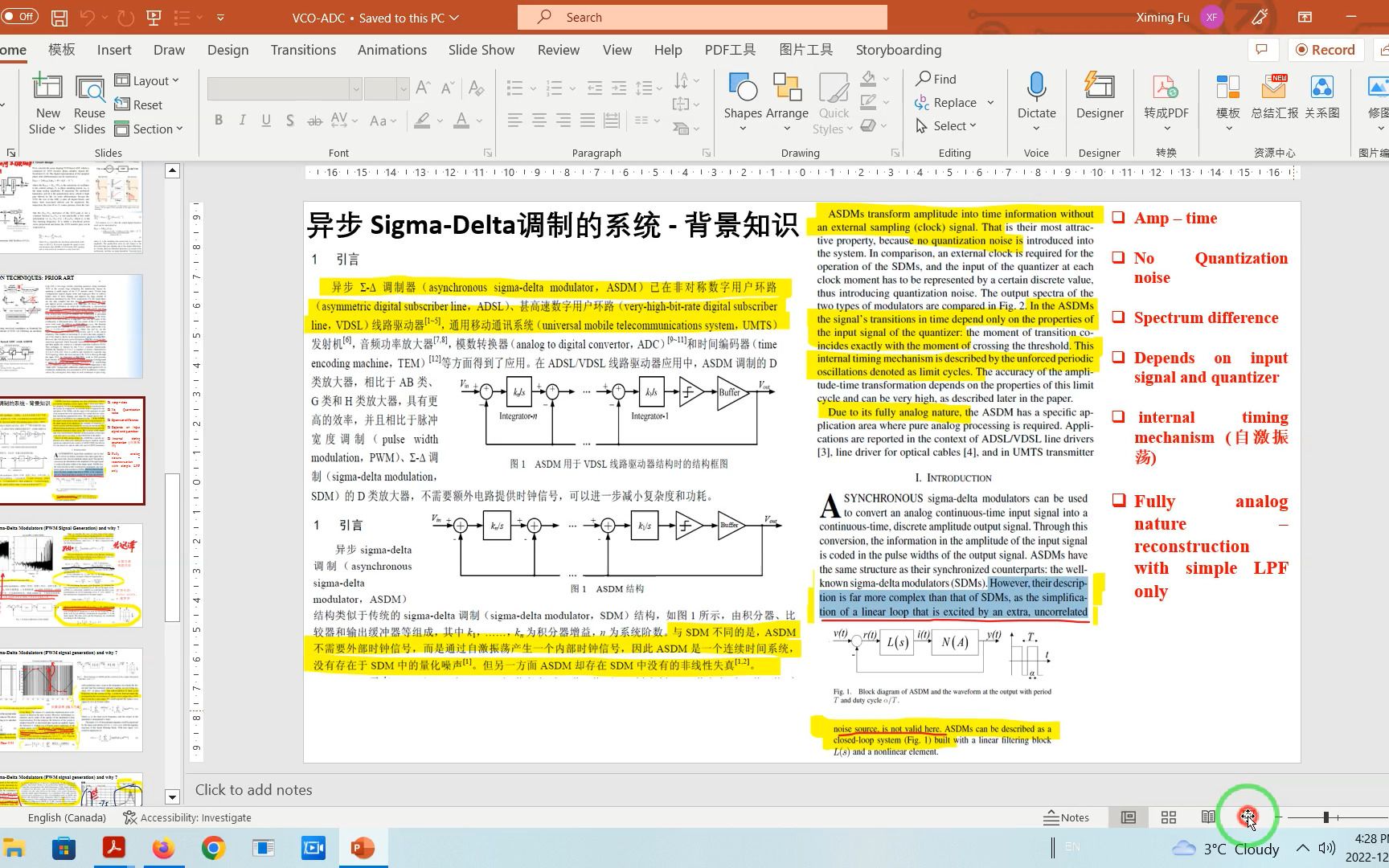Apply text highlight color
This screenshot has height=868, width=1389.
point(422,121)
